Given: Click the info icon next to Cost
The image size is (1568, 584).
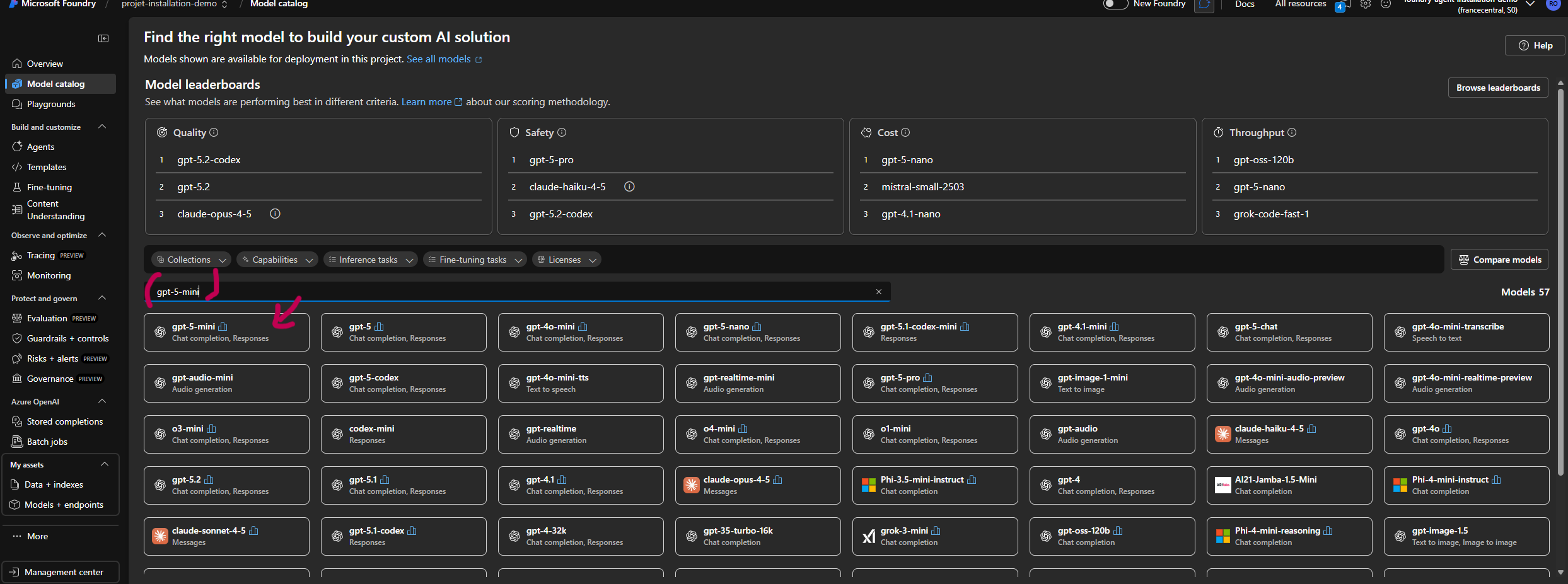Looking at the screenshot, I should (x=905, y=132).
